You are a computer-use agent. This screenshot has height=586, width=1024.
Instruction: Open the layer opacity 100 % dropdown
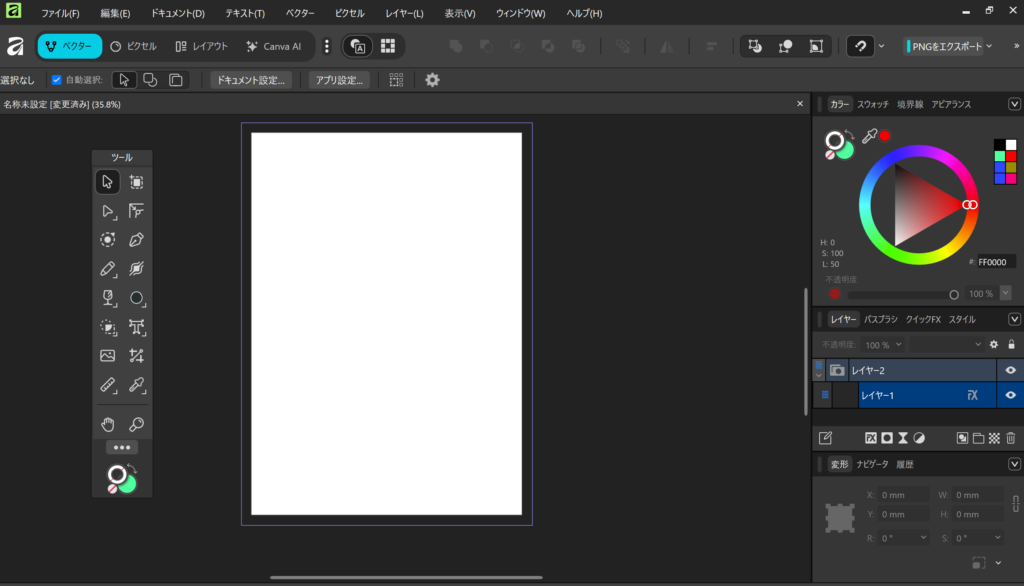[x=883, y=344]
